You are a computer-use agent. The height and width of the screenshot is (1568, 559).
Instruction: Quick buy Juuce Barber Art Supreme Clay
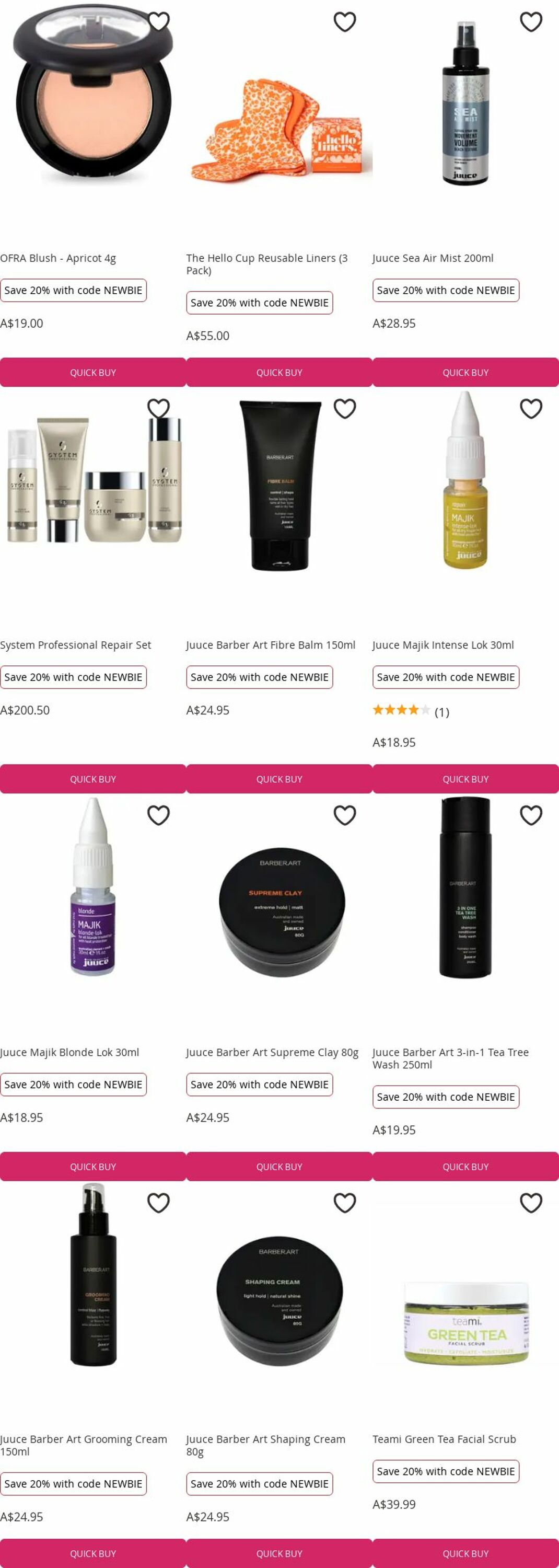point(279,1167)
